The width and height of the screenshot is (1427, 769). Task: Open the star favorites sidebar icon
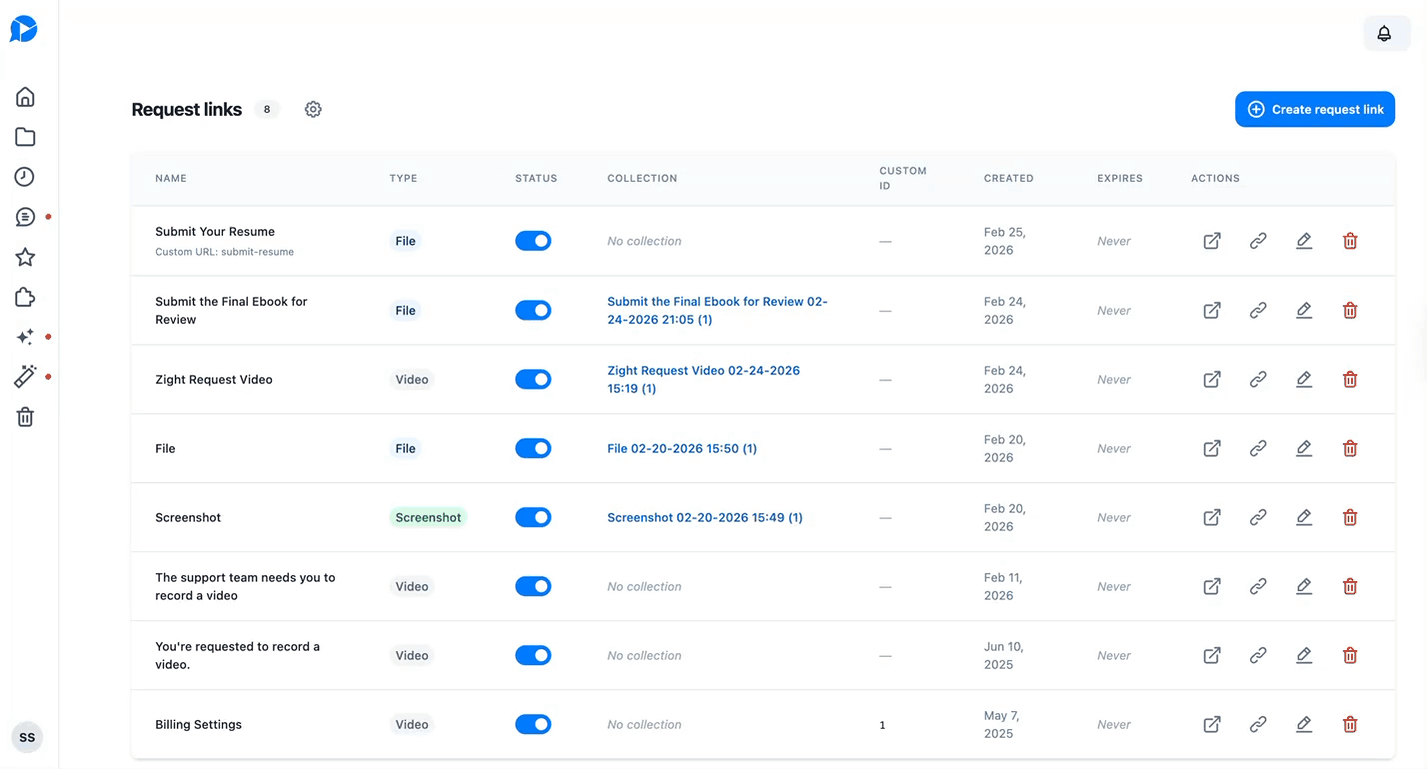pyautogui.click(x=25, y=257)
